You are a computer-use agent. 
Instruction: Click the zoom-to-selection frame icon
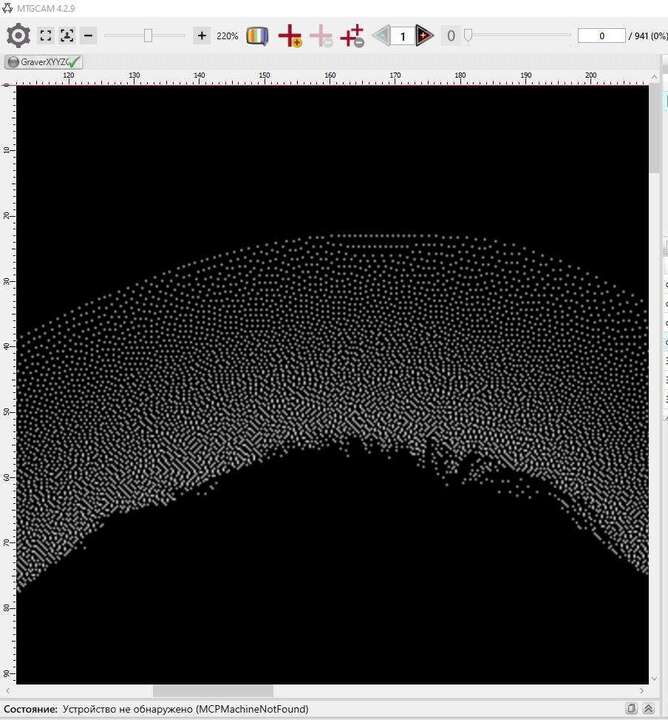(67, 36)
